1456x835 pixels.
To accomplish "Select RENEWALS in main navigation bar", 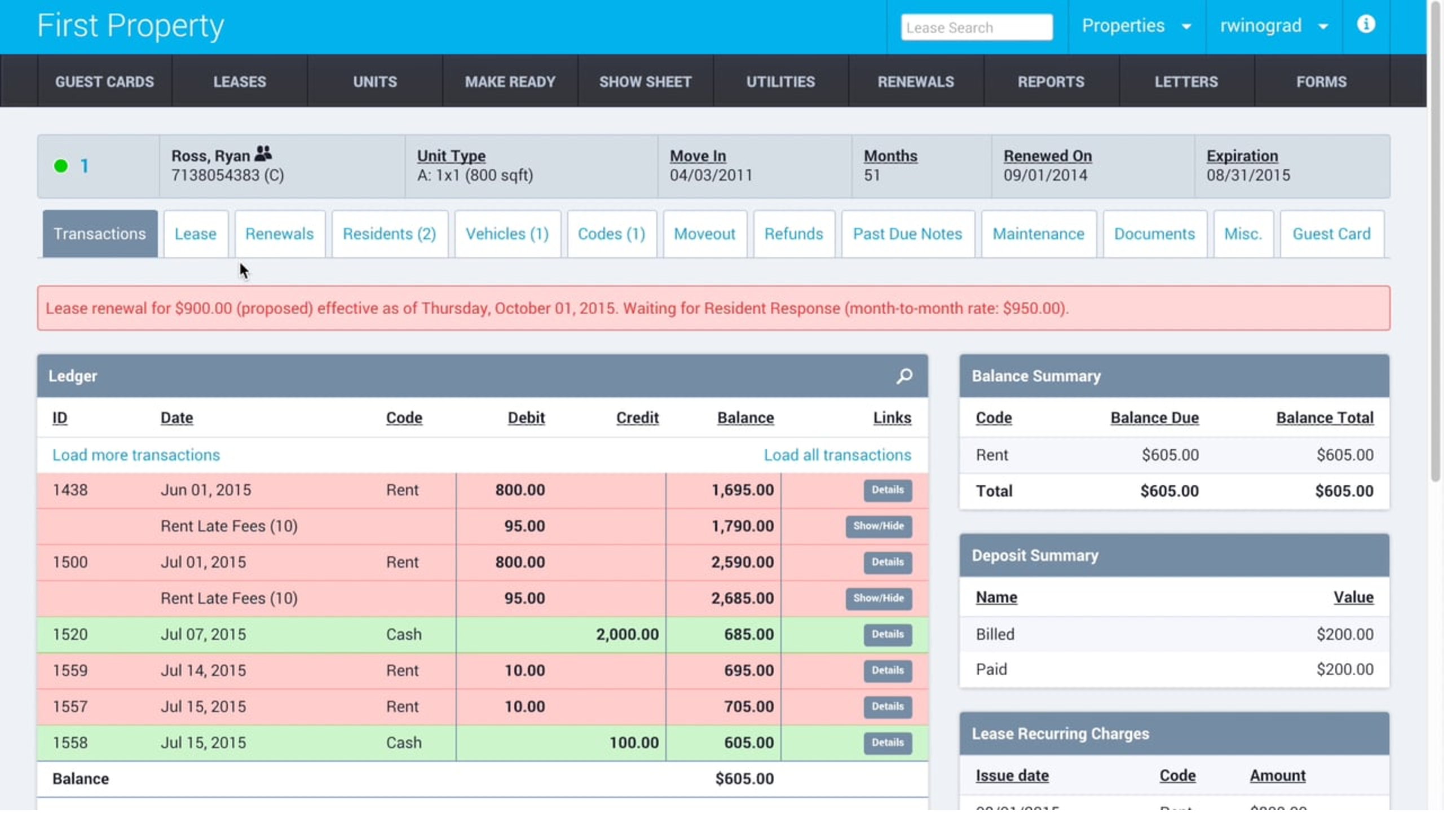I will [x=915, y=81].
